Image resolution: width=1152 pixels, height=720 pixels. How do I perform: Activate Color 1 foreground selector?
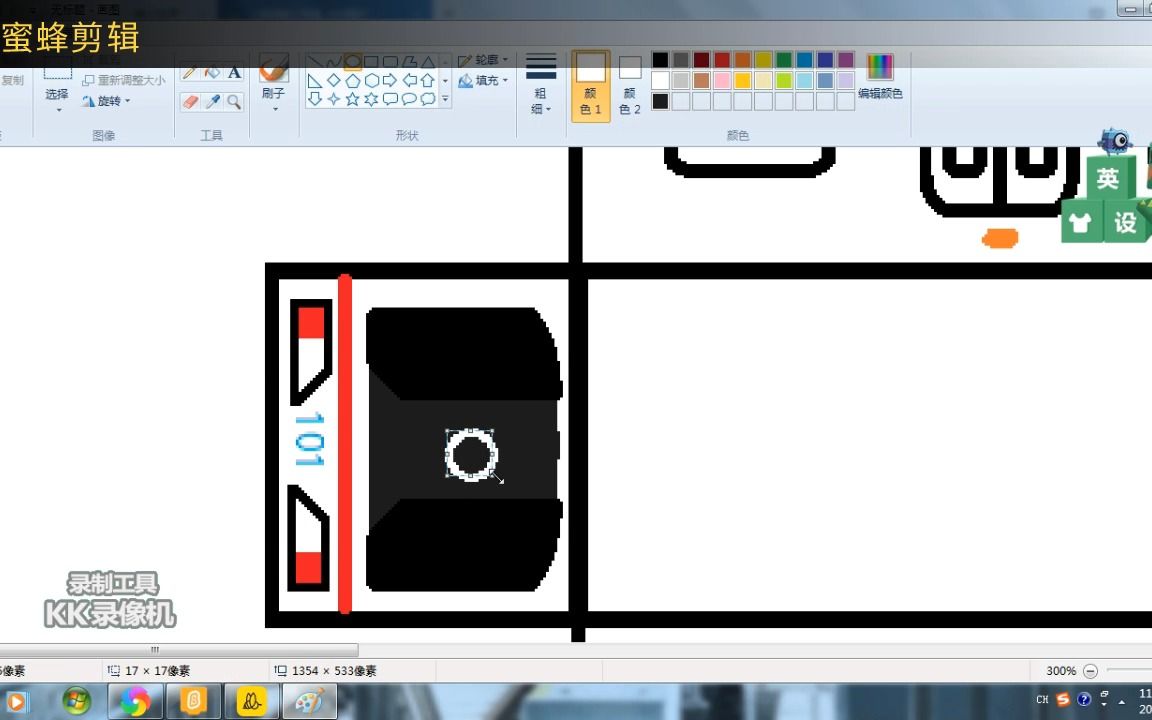click(x=591, y=85)
